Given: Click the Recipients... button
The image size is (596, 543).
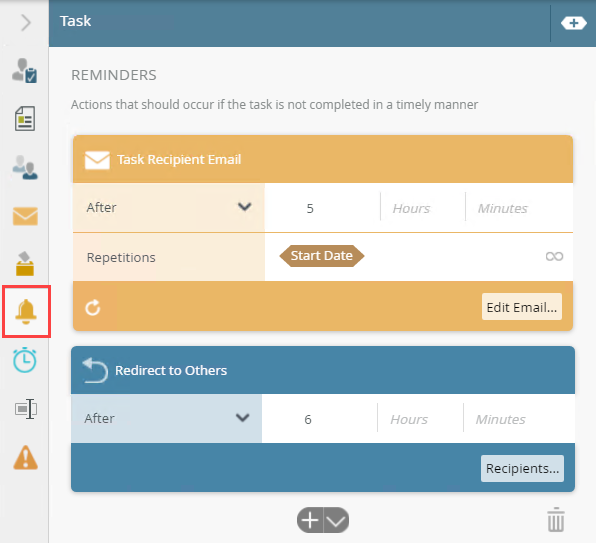Looking at the screenshot, I should pos(522,469).
